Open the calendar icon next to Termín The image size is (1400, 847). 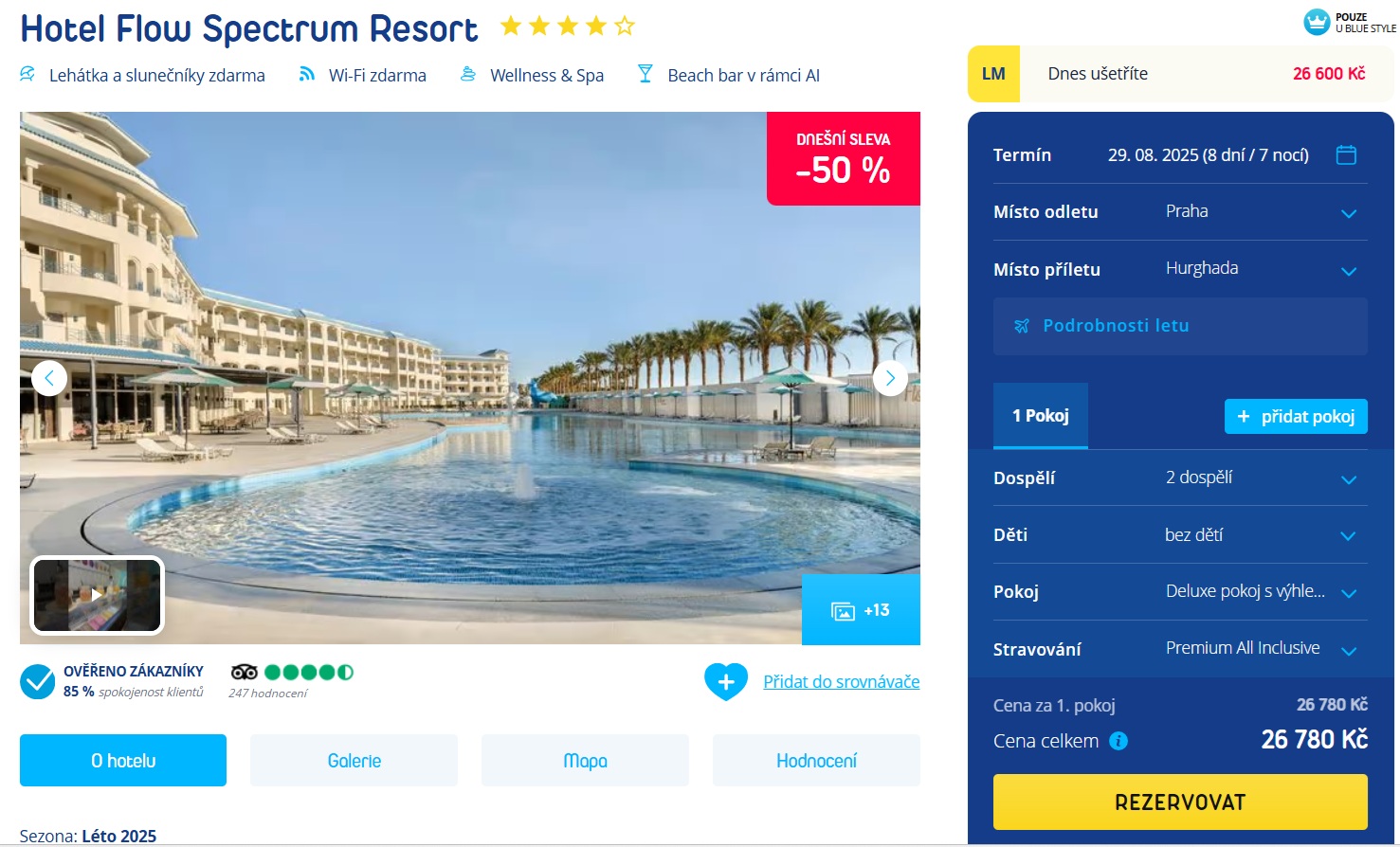click(x=1346, y=154)
